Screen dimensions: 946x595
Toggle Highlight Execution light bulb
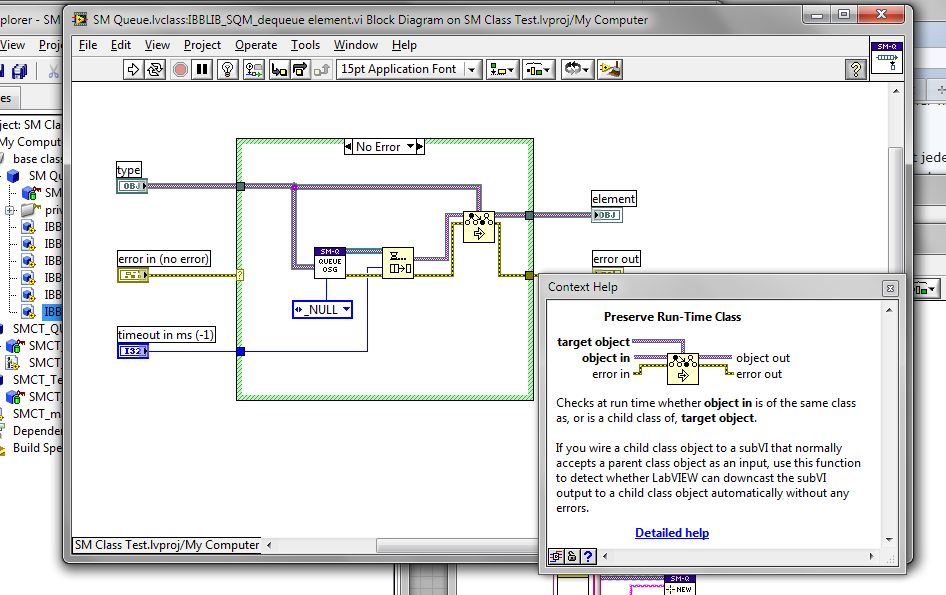[x=227, y=69]
